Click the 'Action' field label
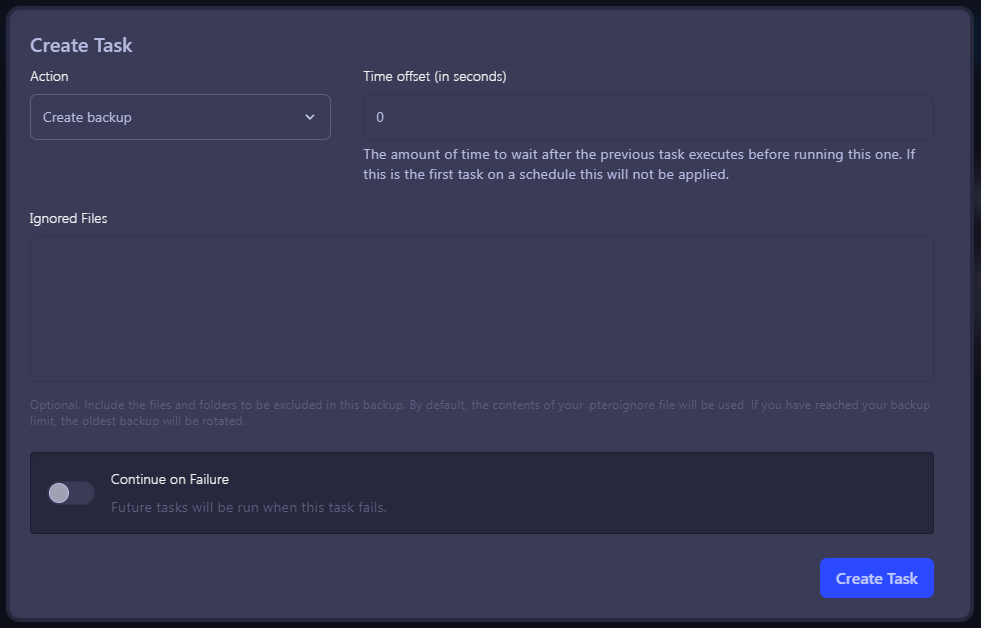The width and height of the screenshot is (981, 628). coord(49,76)
